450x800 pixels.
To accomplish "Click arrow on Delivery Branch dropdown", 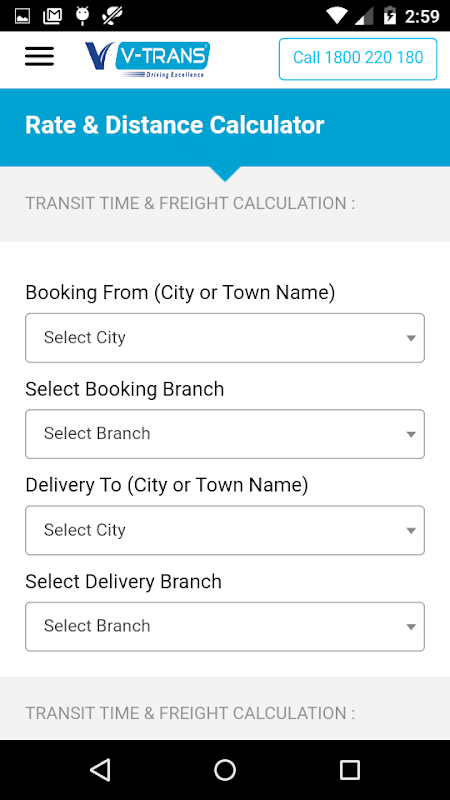I will click(x=411, y=627).
